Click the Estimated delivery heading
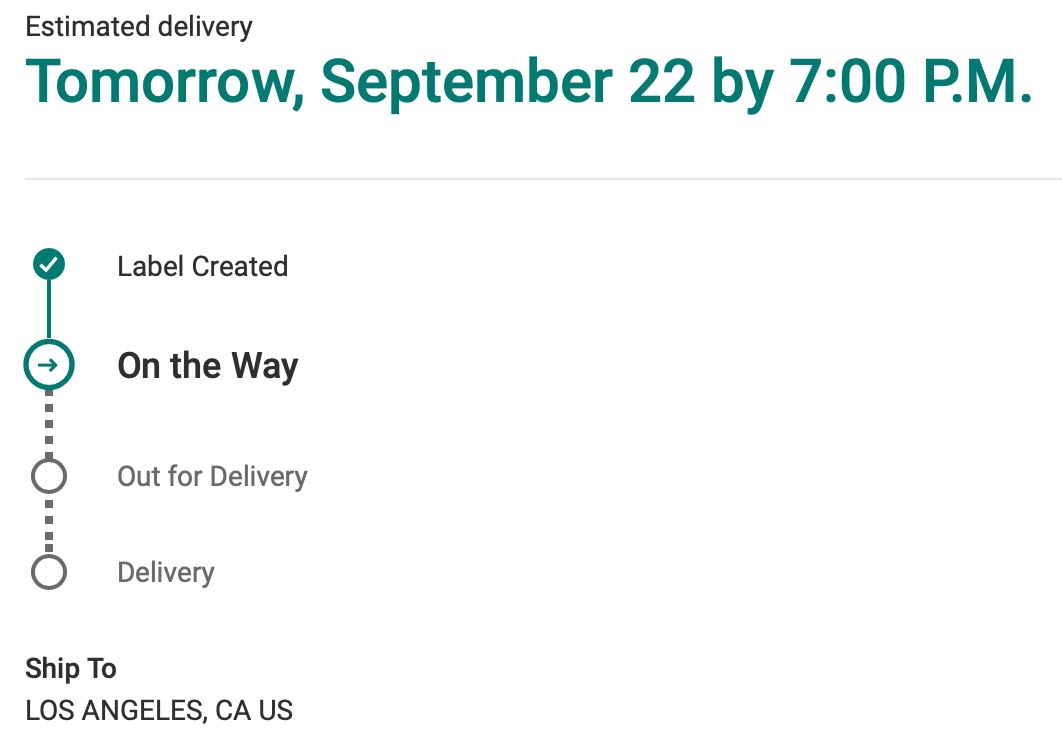The image size is (1062, 754). pyautogui.click(x=139, y=27)
